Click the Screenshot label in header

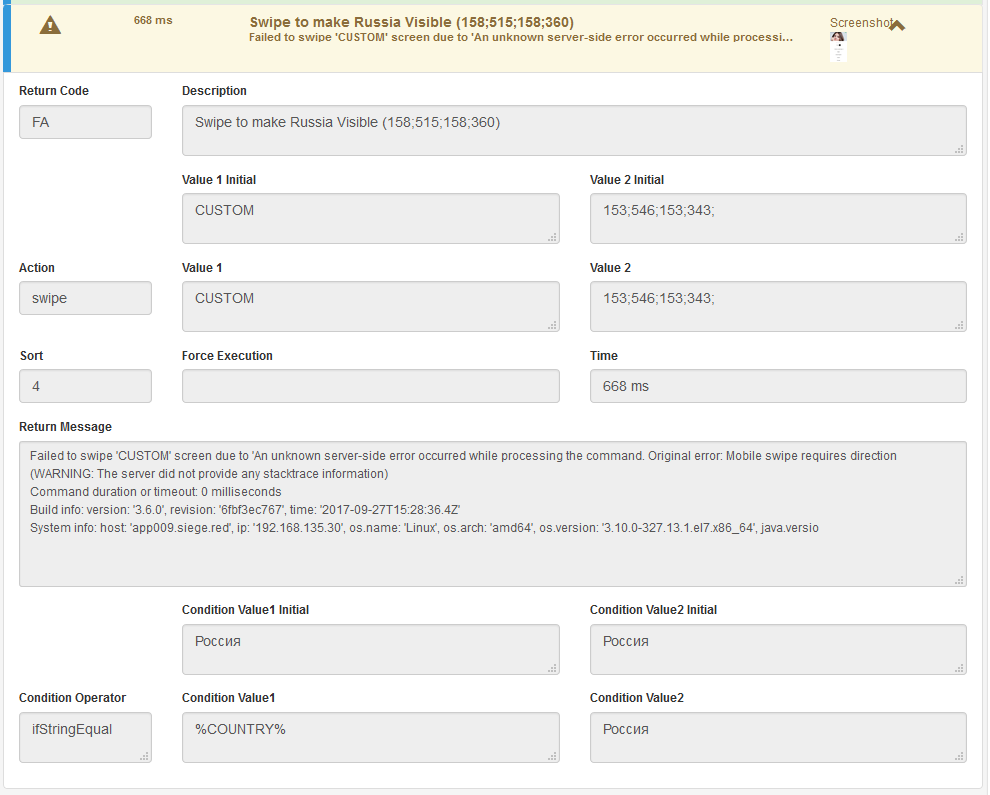point(861,23)
